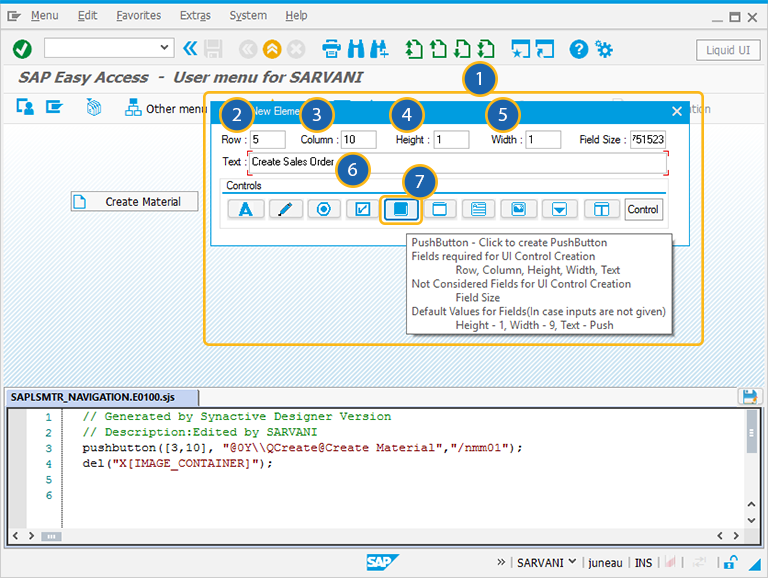The width and height of the screenshot is (768, 578).
Task: Open the SARVANI system dropdown in status bar
Action: [546, 563]
